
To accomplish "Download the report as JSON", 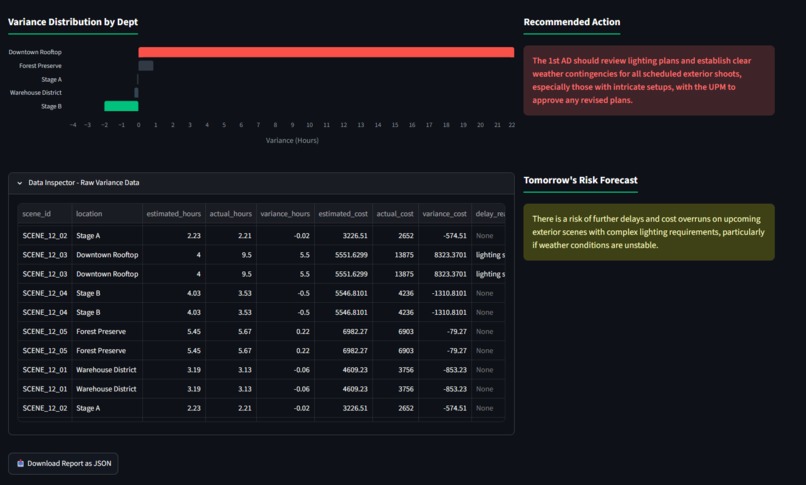I will (x=63, y=463).
